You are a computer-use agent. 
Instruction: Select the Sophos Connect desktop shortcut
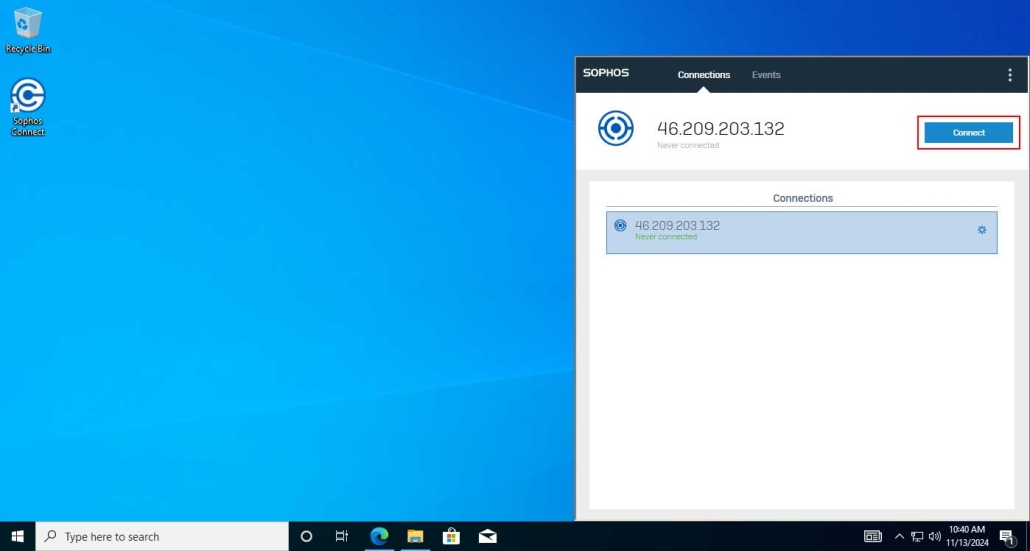click(28, 107)
